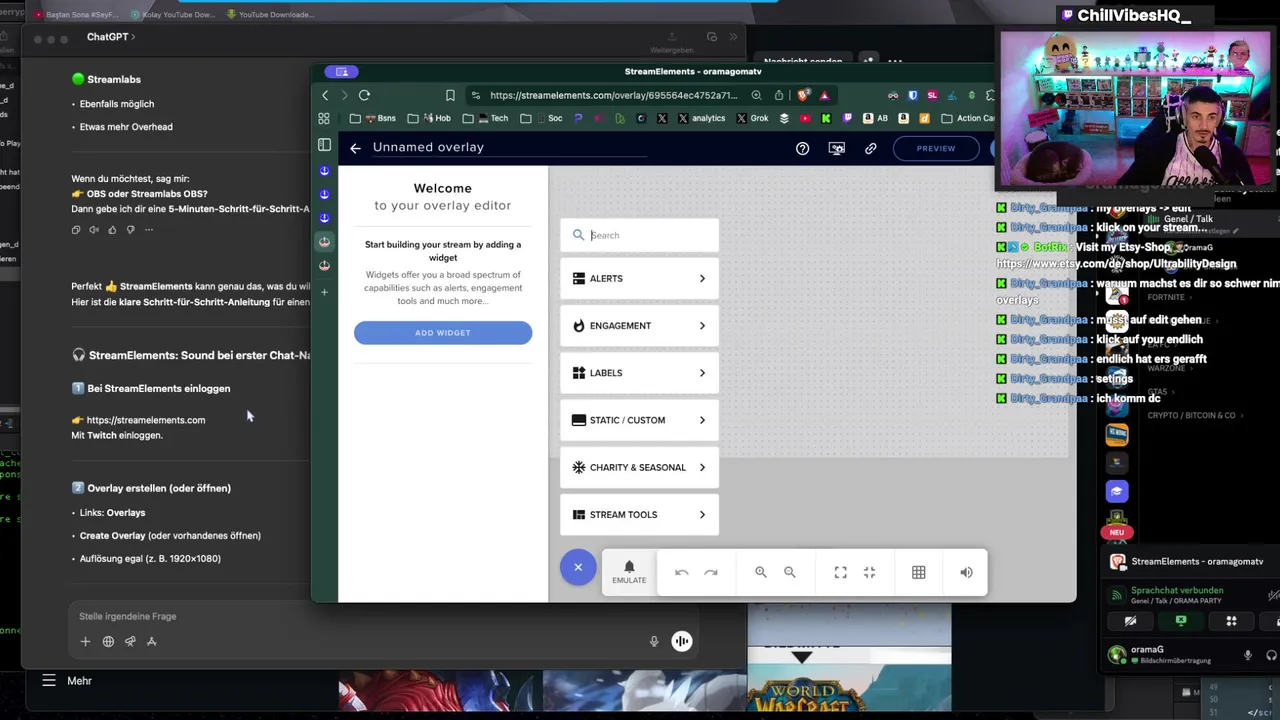This screenshot has width=1280, height=720.
Task: Open the tab grid icon
Action: [324, 118]
